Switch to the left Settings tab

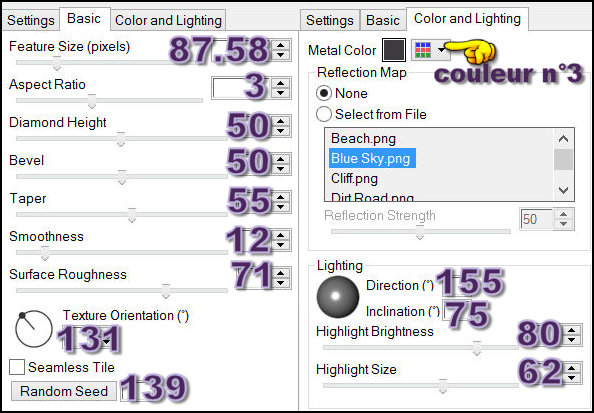[x=31, y=20]
